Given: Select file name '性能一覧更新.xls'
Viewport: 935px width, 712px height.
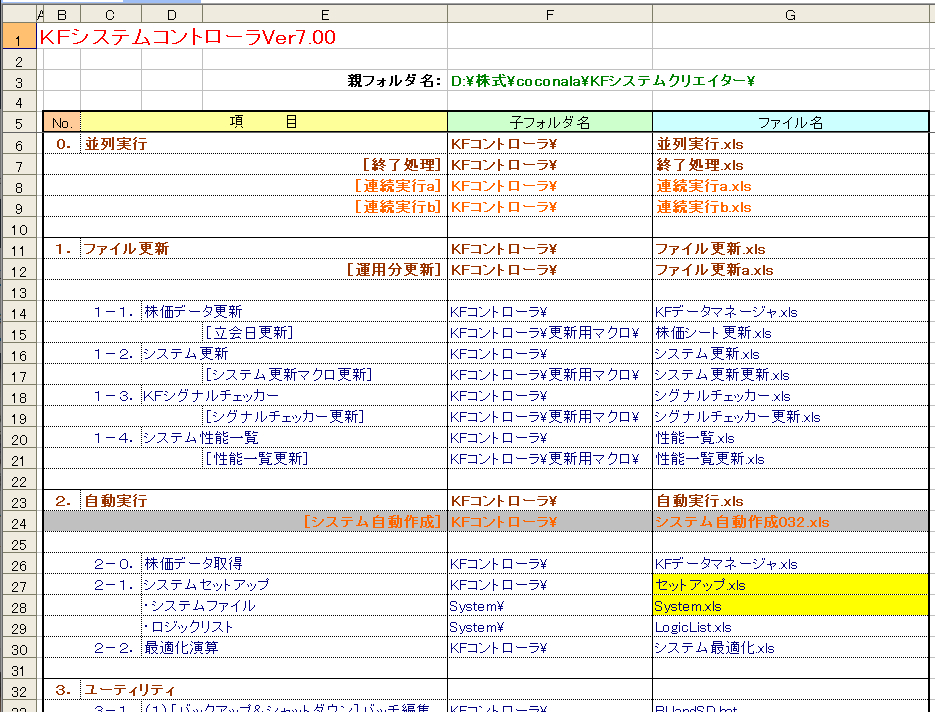Looking at the screenshot, I should click(710, 459).
